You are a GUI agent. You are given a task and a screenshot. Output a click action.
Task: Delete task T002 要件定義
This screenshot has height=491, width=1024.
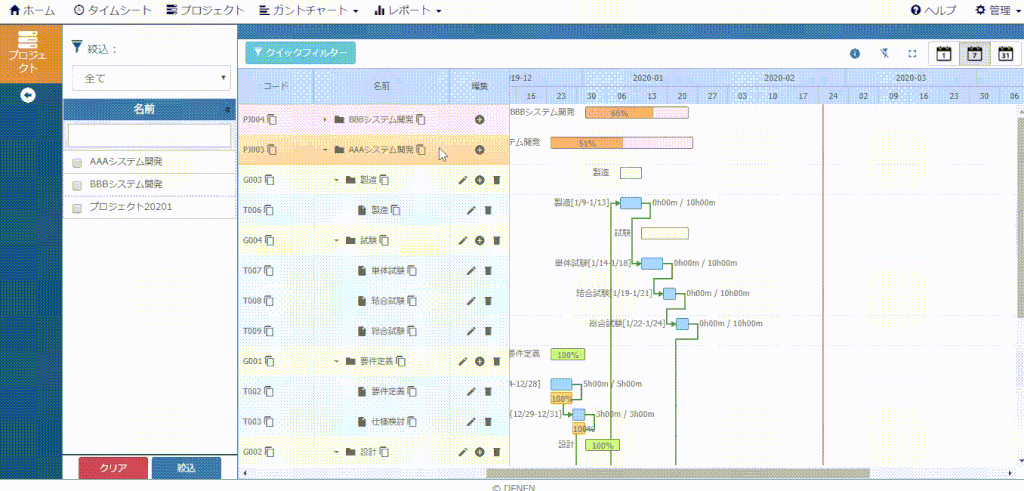(x=488, y=392)
